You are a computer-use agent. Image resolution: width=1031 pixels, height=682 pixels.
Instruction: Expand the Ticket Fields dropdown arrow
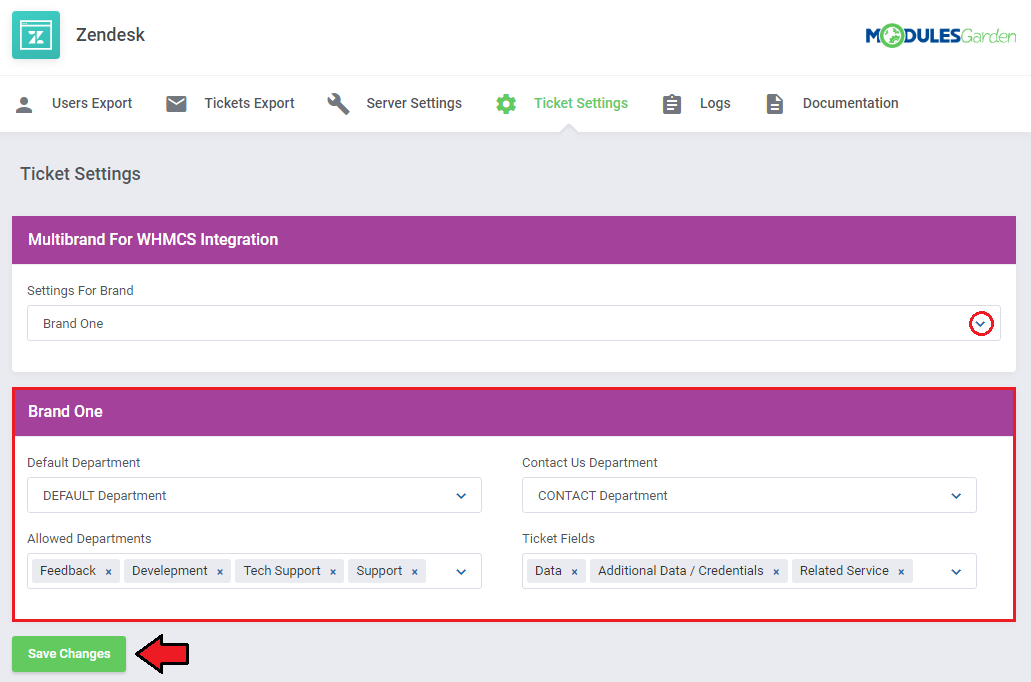pyautogui.click(x=956, y=572)
